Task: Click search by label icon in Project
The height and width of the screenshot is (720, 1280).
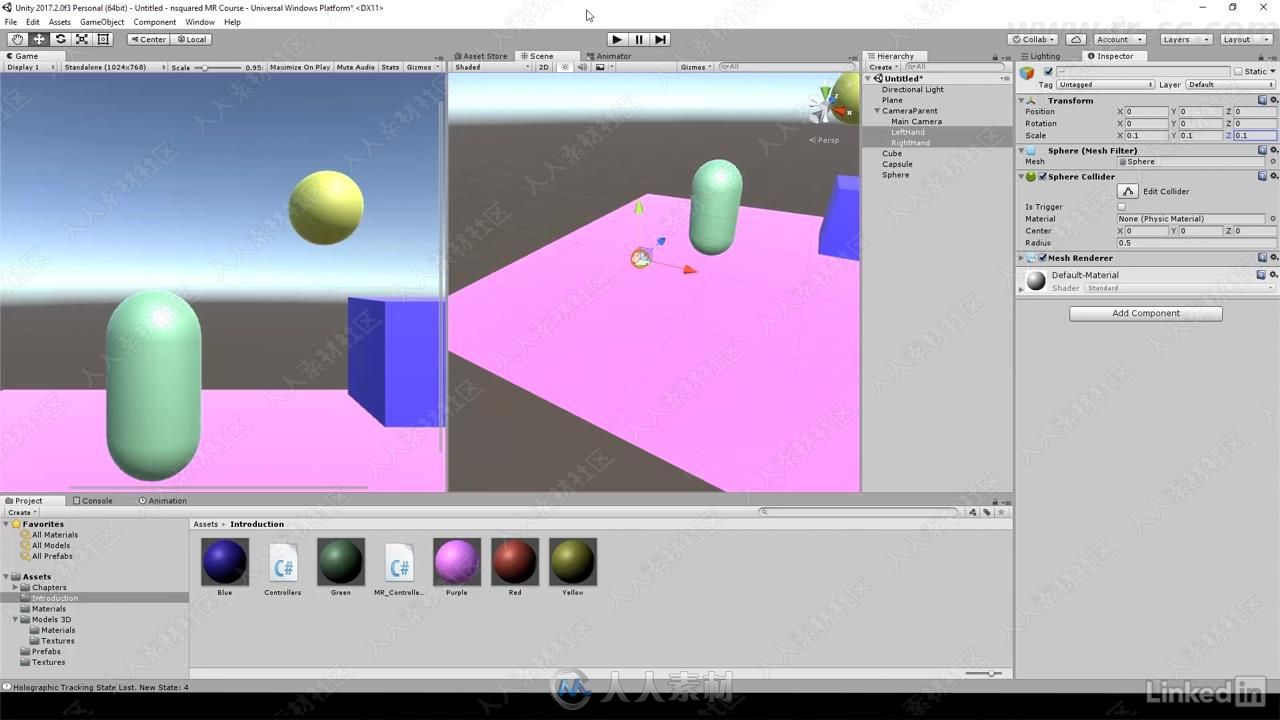Action: pyautogui.click(x=986, y=512)
